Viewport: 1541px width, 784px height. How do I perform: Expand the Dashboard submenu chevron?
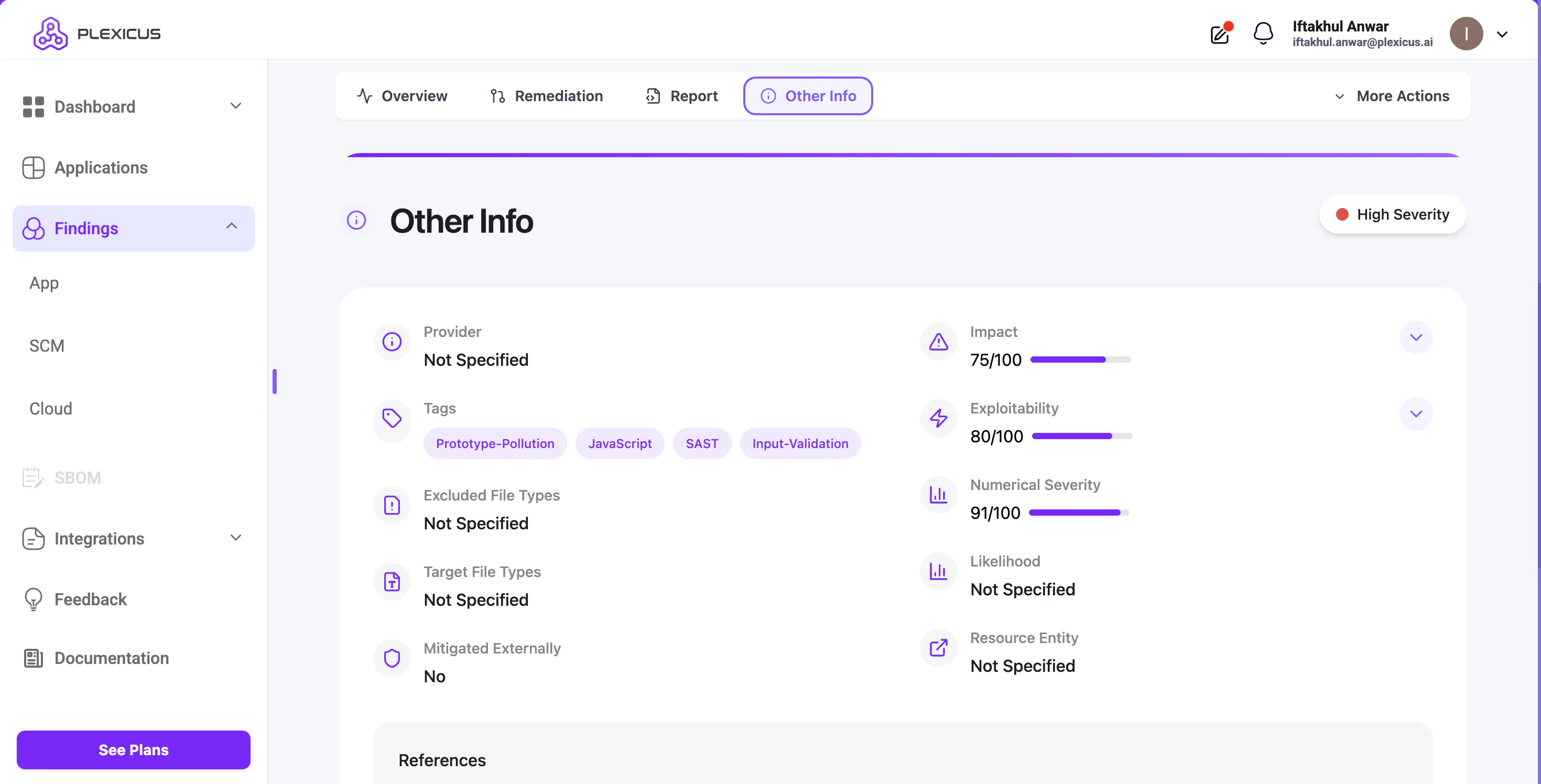click(x=236, y=106)
